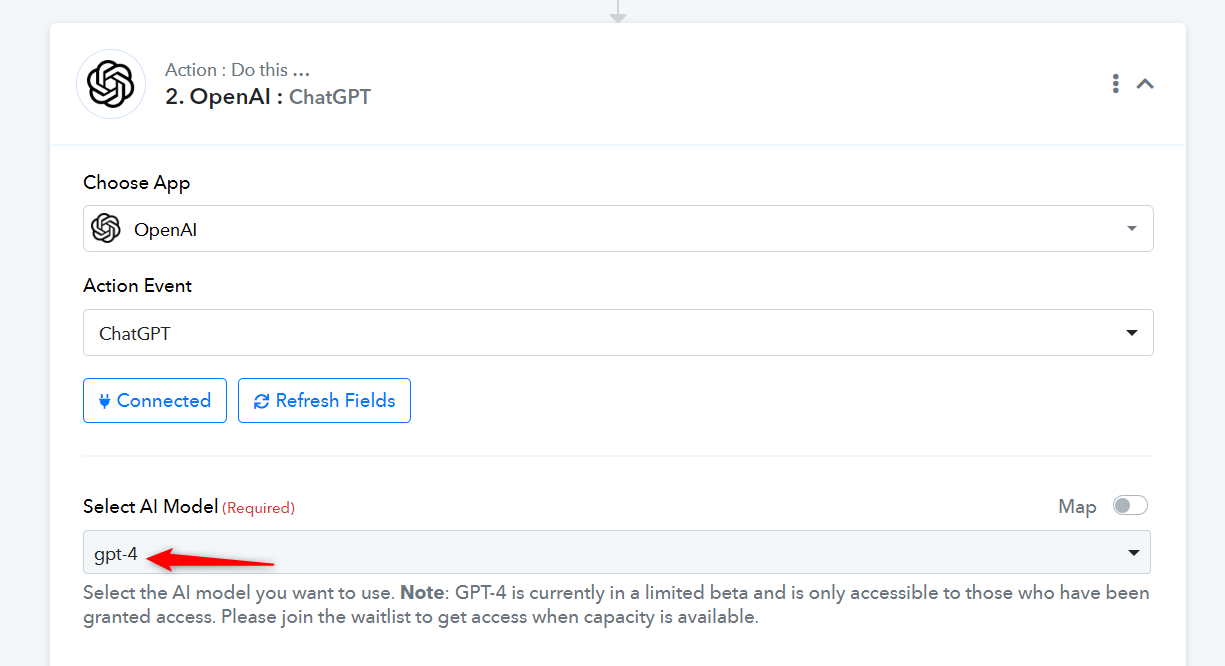Click the ChatGPT text in Action Event

pyautogui.click(x=135, y=334)
